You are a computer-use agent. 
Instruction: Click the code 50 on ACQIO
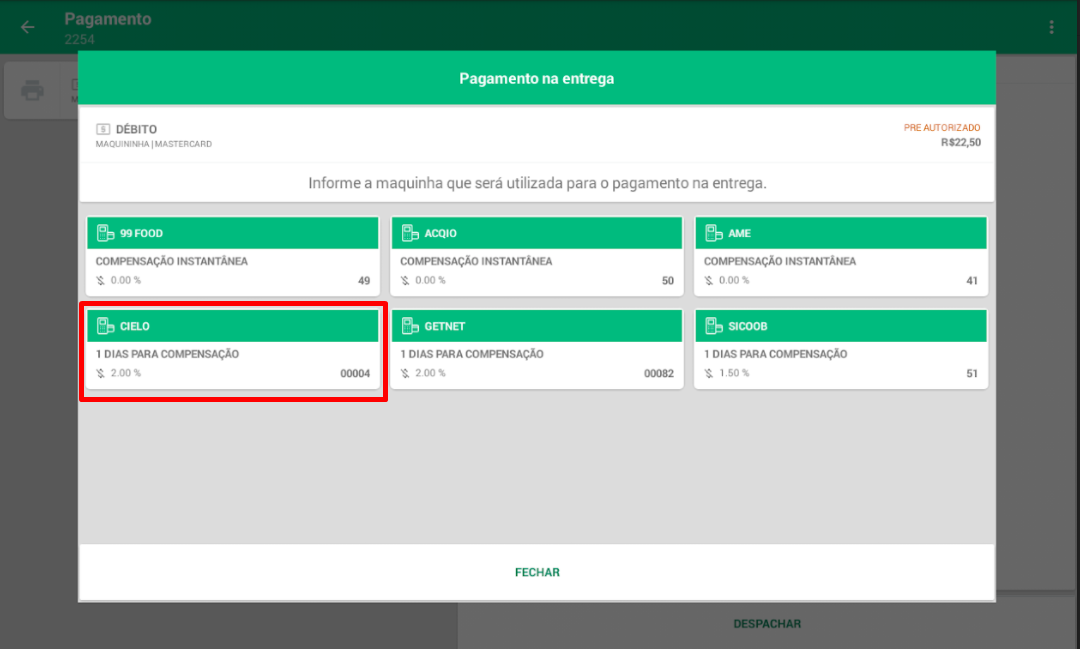667,280
